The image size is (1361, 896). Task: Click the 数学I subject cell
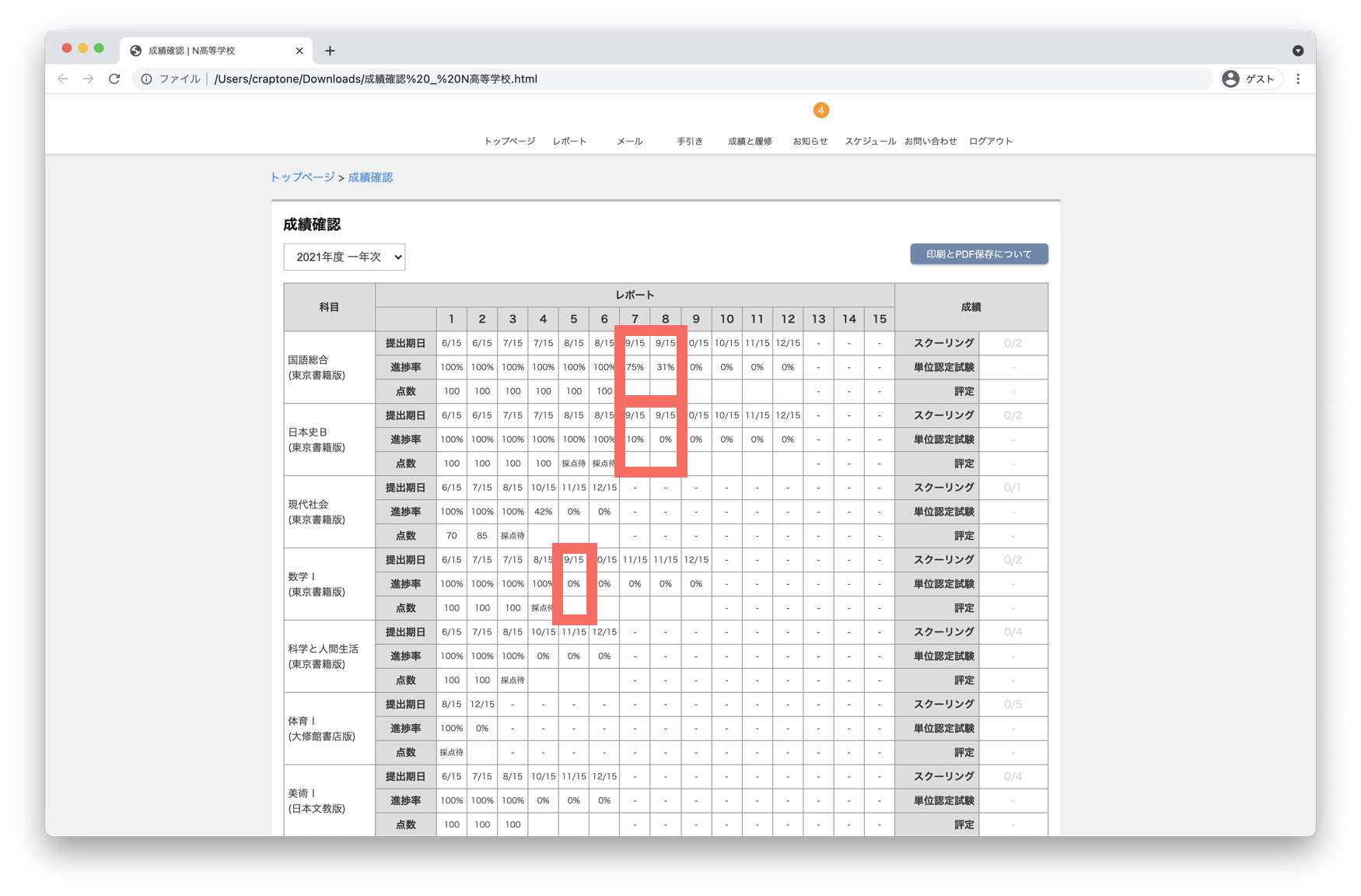(x=329, y=584)
